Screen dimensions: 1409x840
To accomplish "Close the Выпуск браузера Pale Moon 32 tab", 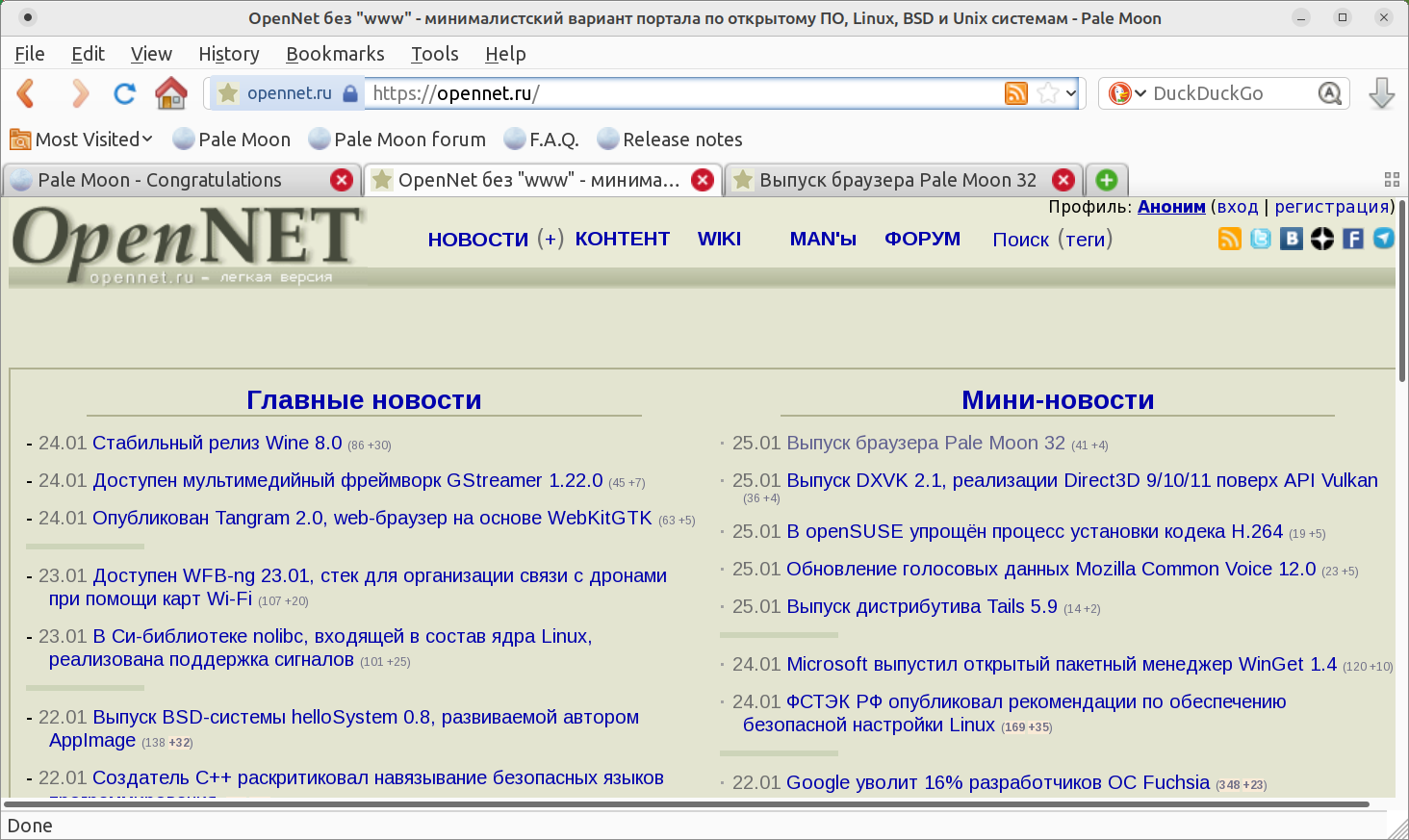I will [x=1063, y=180].
